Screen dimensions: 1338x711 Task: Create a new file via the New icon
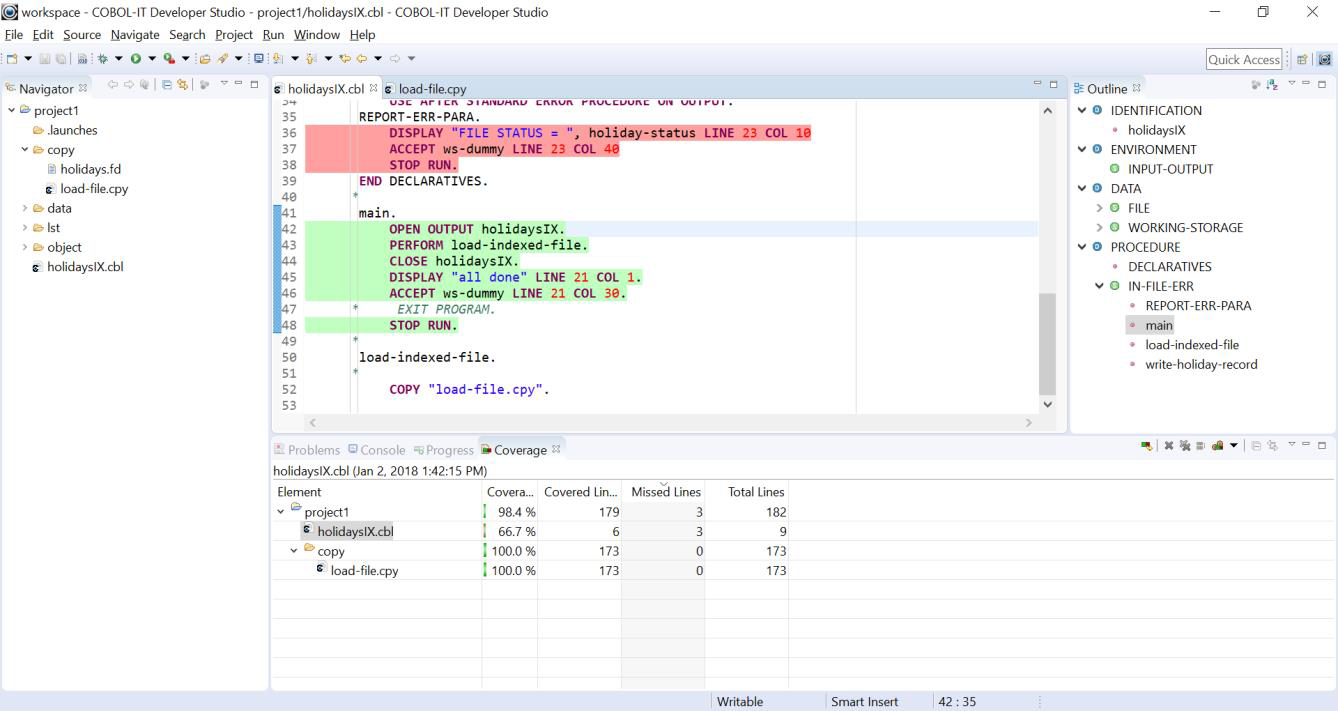11,58
